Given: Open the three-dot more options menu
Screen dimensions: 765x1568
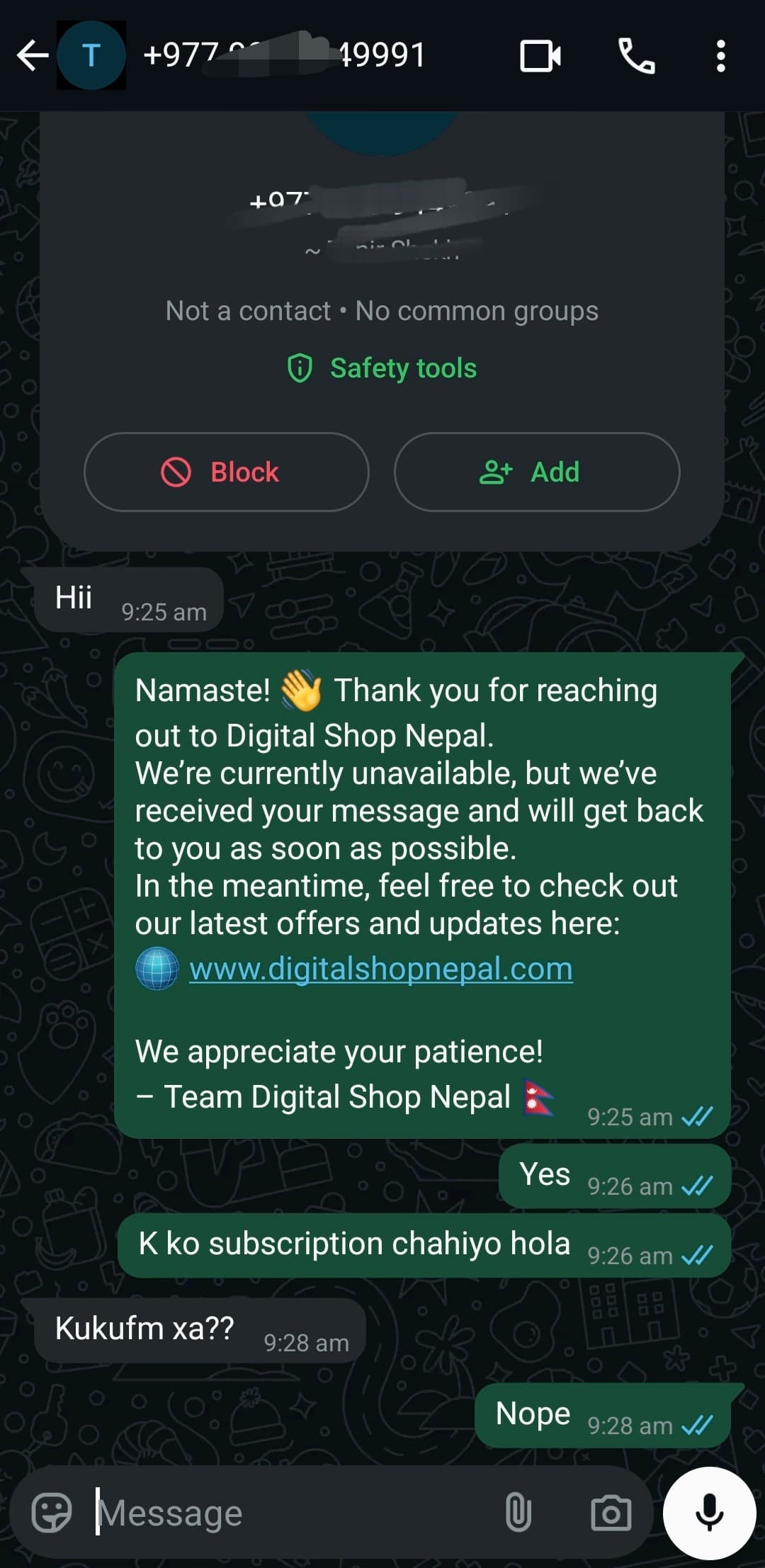Looking at the screenshot, I should pos(720,56).
